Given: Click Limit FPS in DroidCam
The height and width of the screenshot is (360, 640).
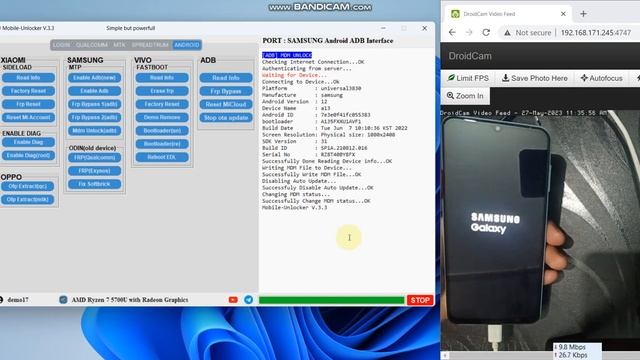Looking at the screenshot, I should point(468,78).
